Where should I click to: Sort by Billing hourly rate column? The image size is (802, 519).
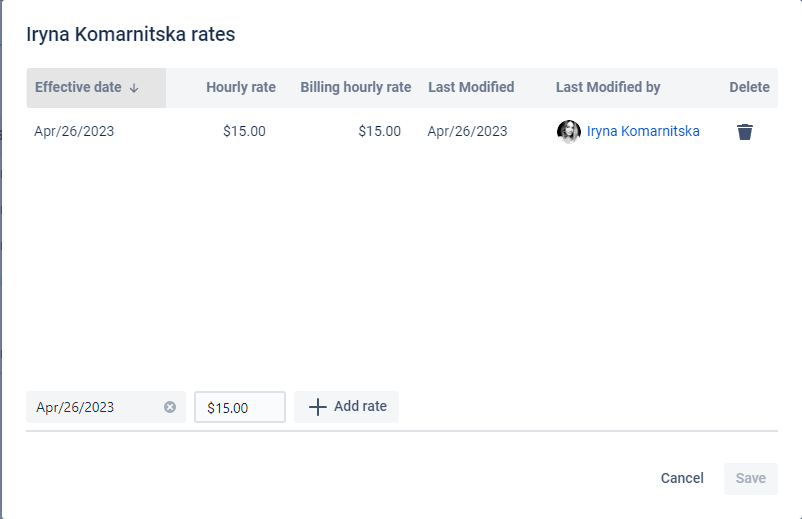pyautogui.click(x=355, y=87)
